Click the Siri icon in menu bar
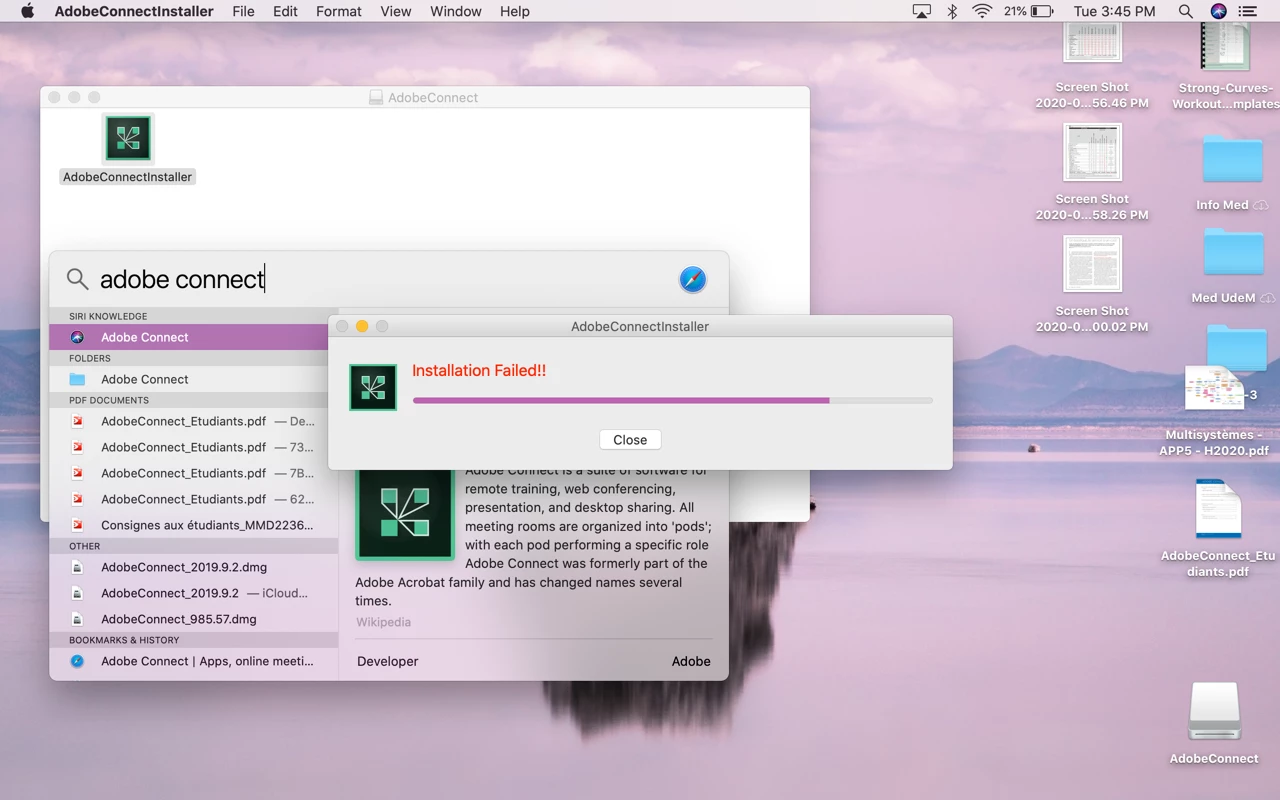Screen dimensions: 1280x800 coord(1218,11)
